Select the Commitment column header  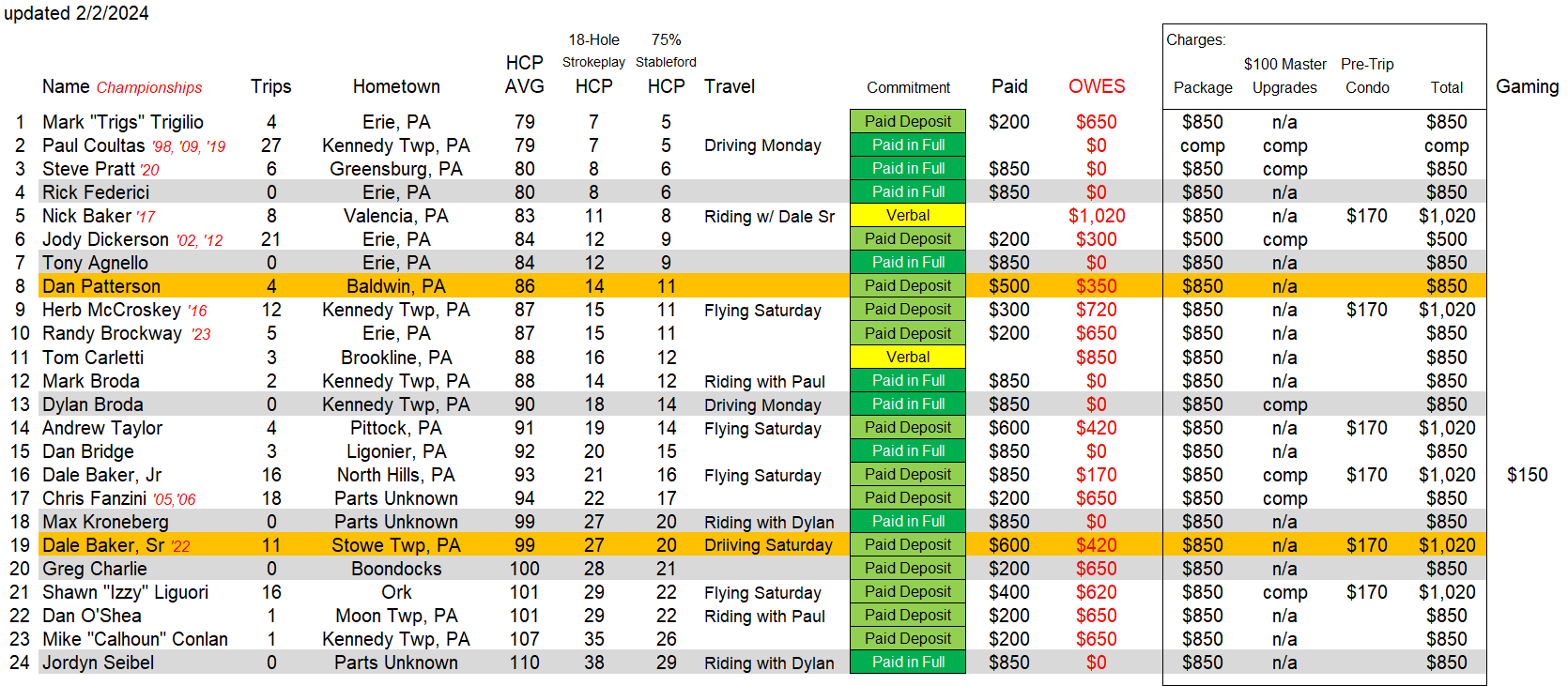907,87
